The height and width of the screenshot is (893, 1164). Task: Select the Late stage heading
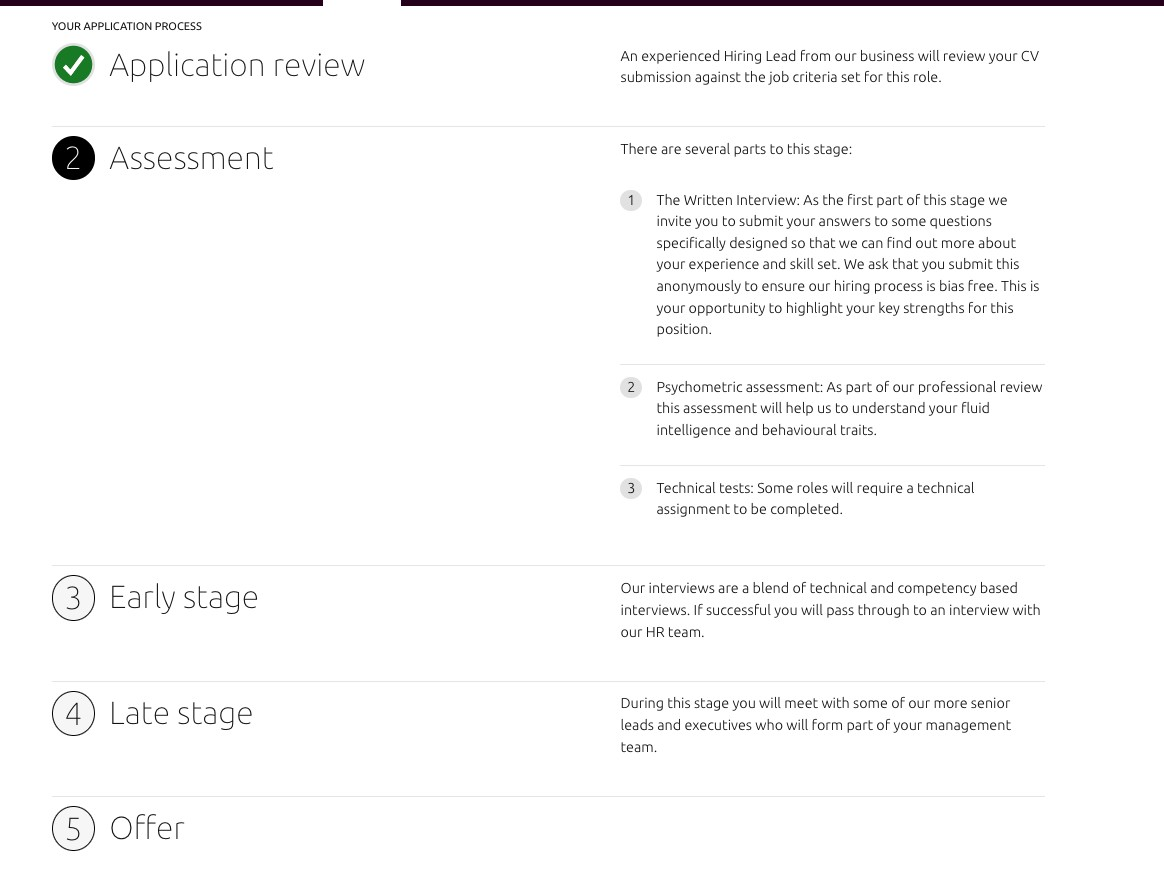[181, 713]
